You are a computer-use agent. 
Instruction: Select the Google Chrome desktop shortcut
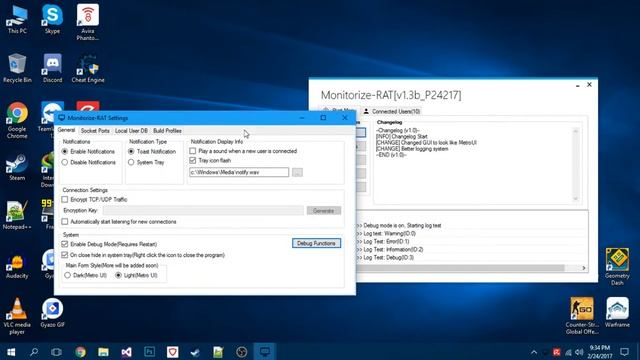coord(17,120)
